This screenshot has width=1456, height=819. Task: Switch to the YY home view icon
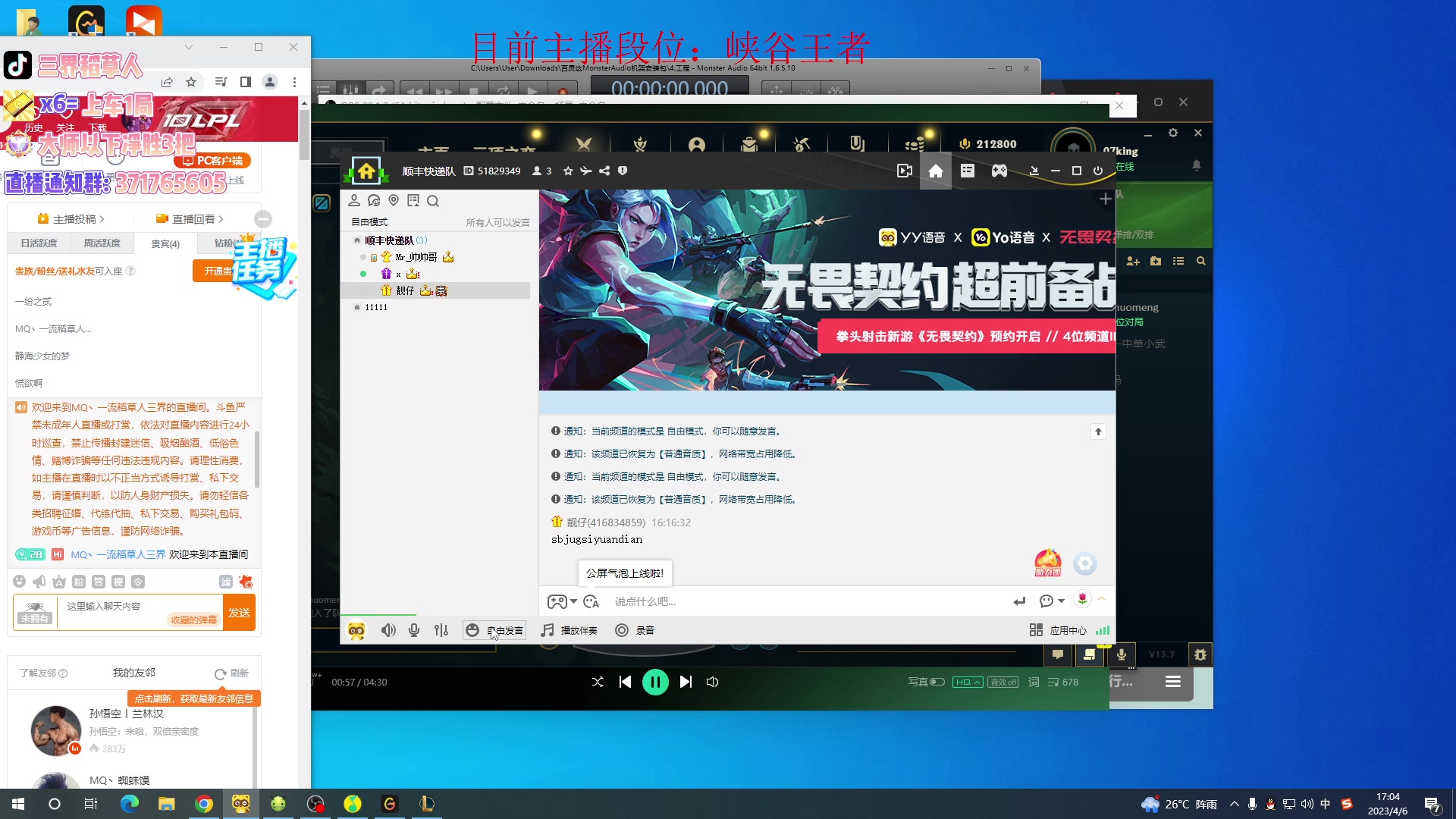point(936,171)
